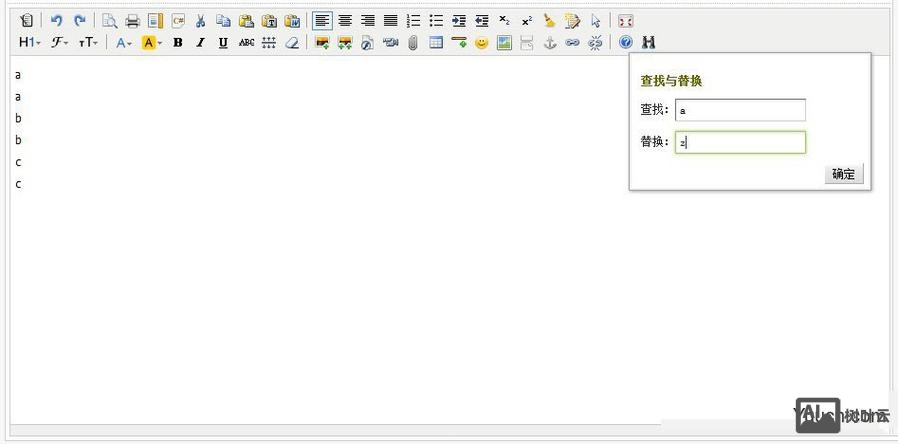Insert a Flash object
This screenshot has height=444, width=898.
368,42
